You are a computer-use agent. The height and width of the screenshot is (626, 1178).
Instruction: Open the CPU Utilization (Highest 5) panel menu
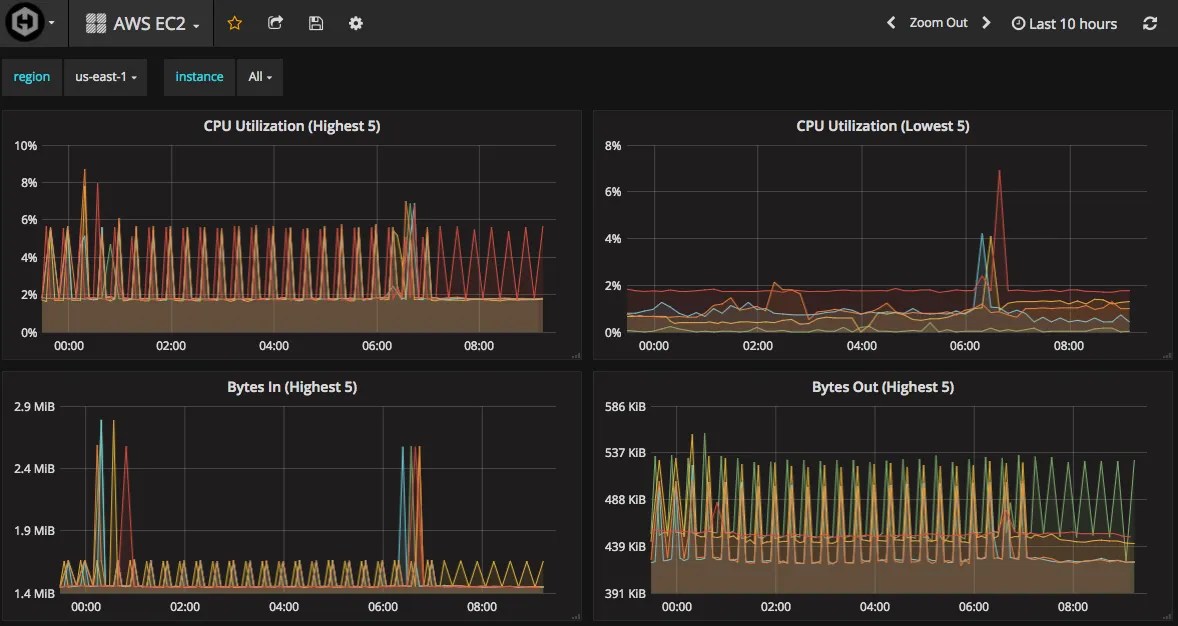pos(292,125)
